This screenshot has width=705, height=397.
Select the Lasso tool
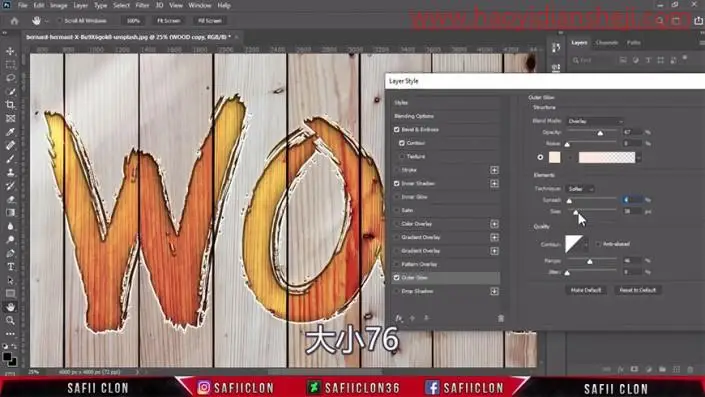click(10, 78)
